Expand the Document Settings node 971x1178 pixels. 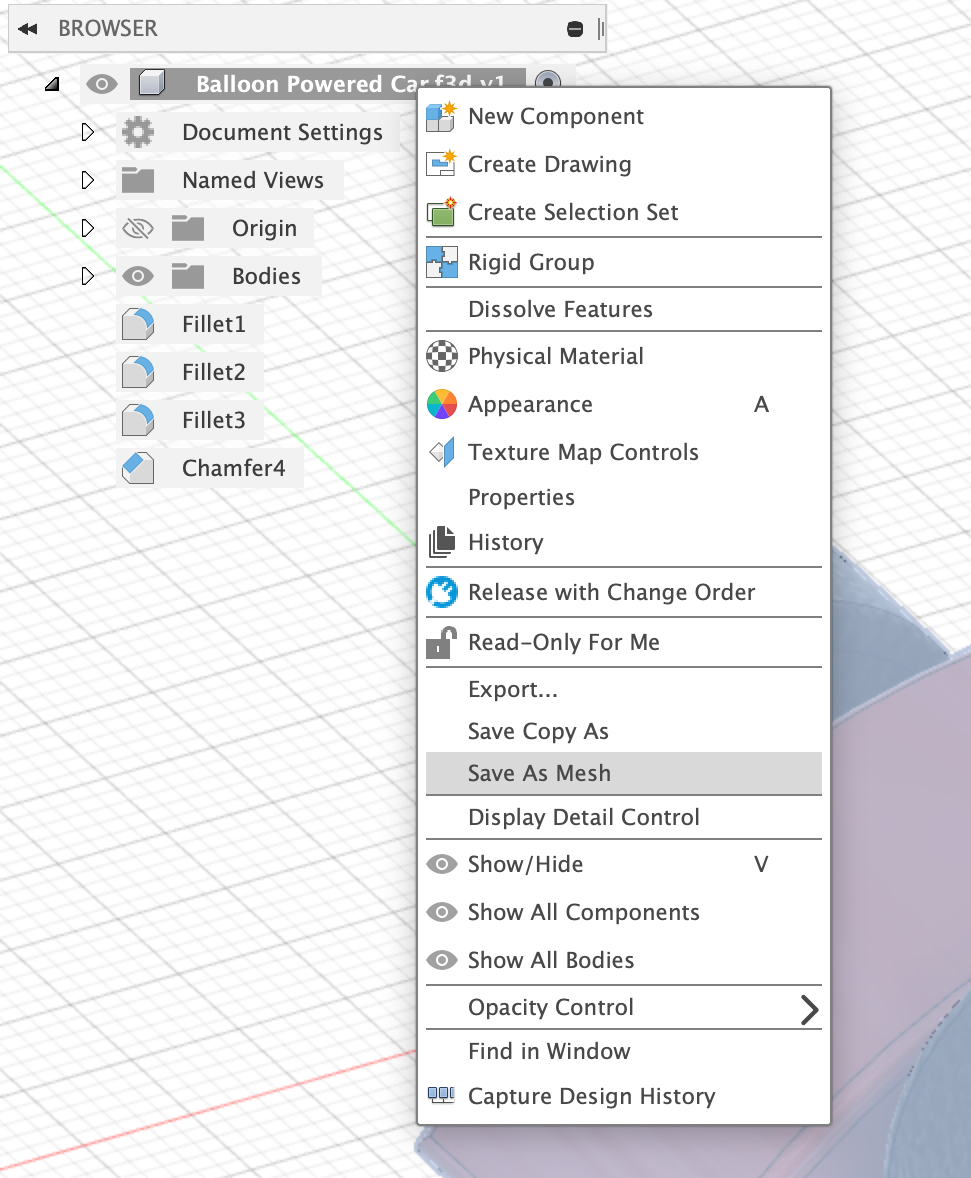(88, 132)
